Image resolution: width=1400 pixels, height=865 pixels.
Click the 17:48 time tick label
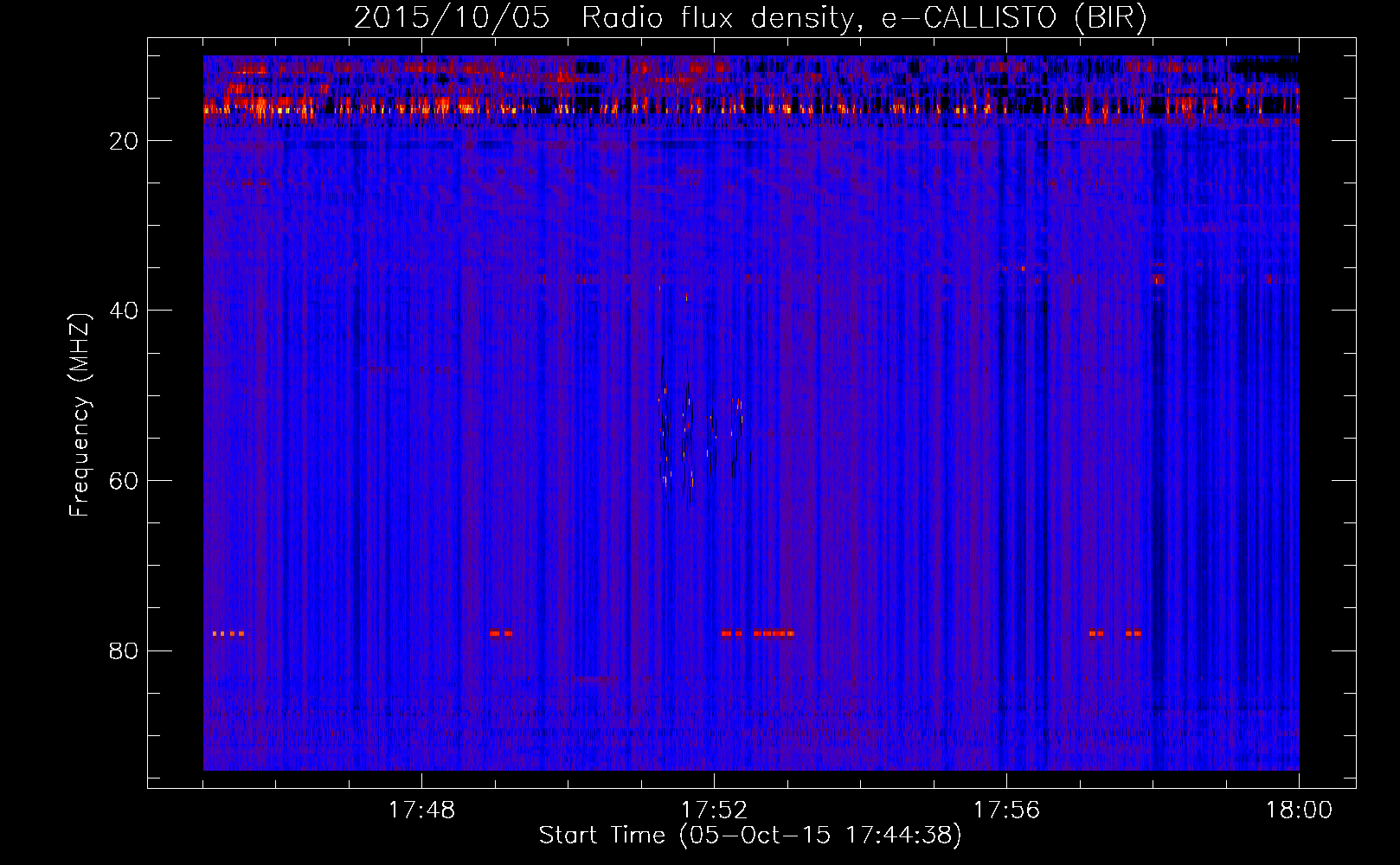tap(421, 811)
